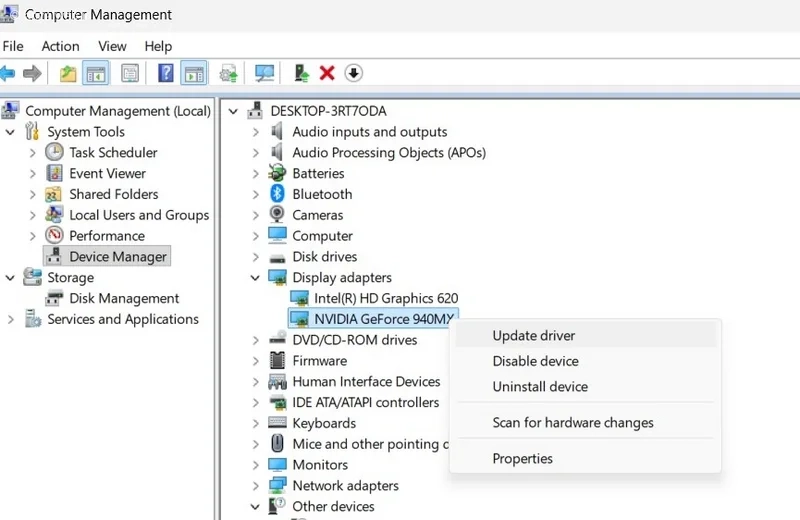The height and width of the screenshot is (520, 800).
Task: Click the Properties sheet toolbar icon
Action: pos(130,73)
